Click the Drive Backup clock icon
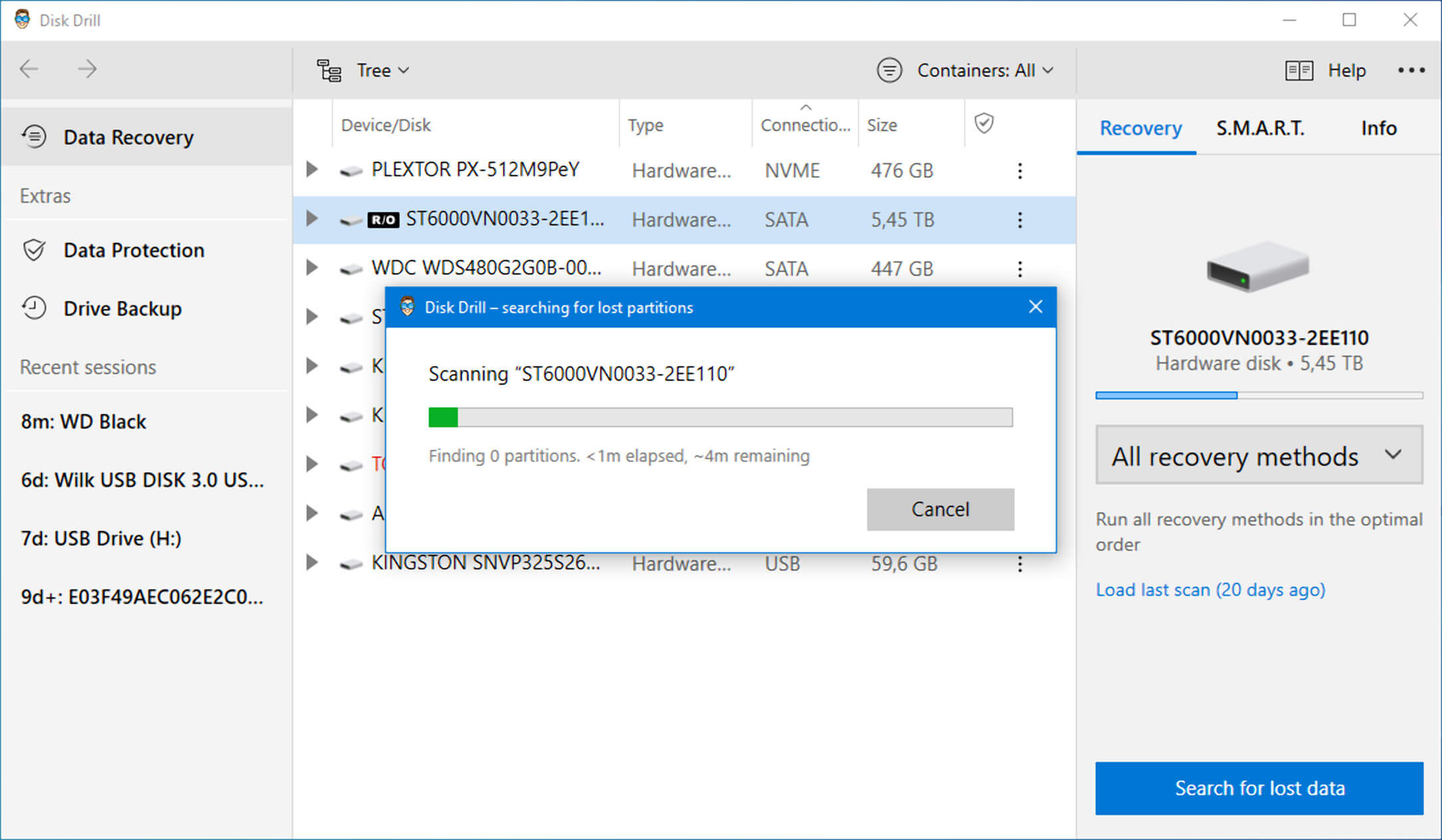 [34, 308]
